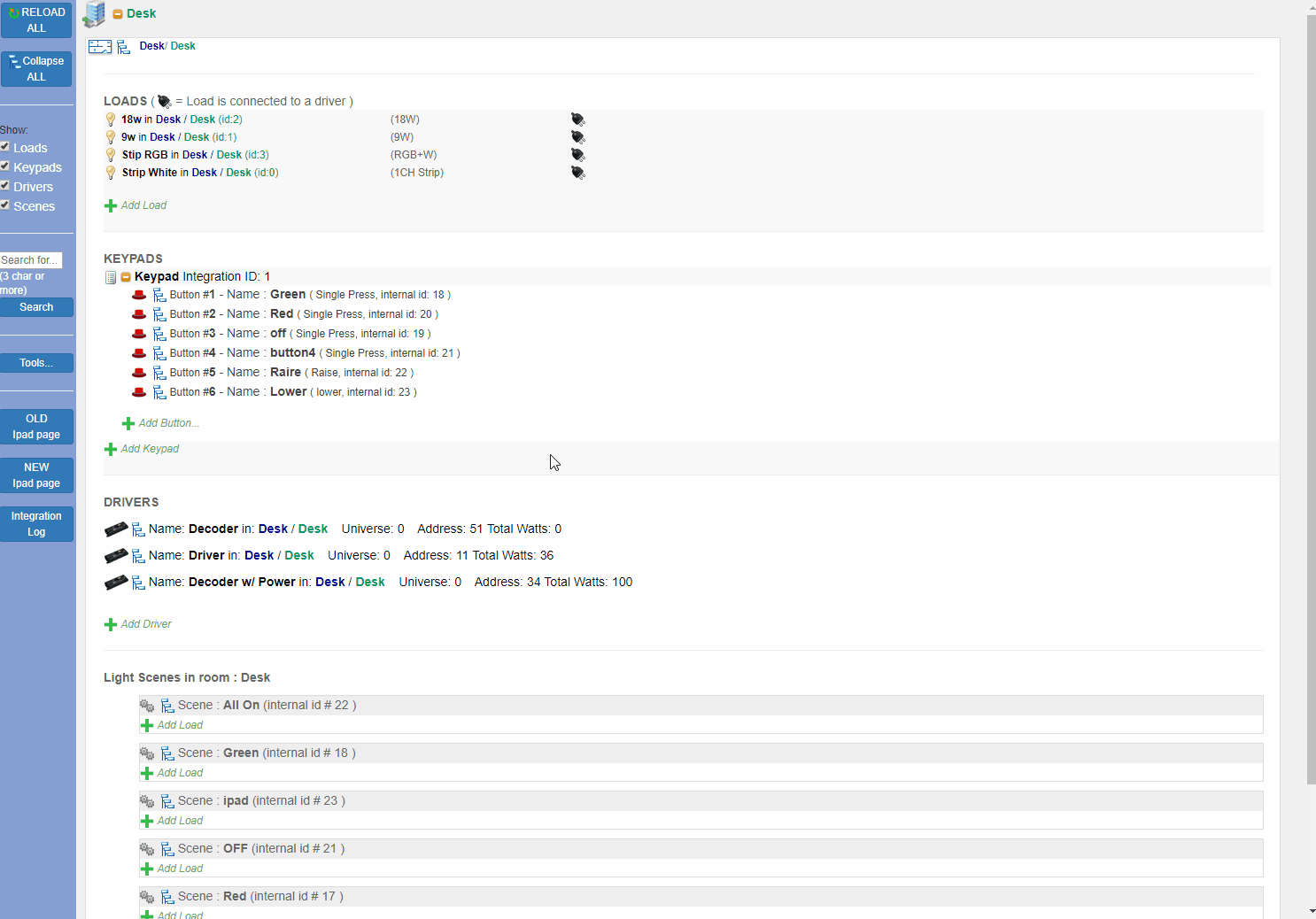Viewport: 1316px width, 919px height.
Task: Click the building icon beside Desk title
Action: (x=94, y=14)
